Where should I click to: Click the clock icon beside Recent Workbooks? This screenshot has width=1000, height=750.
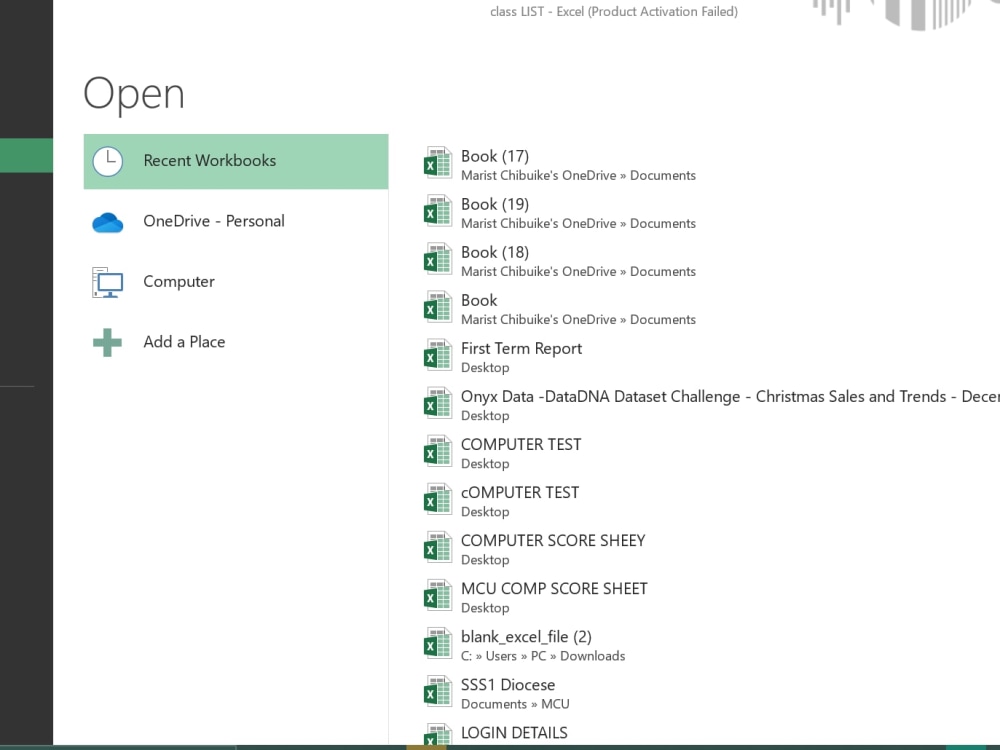point(108,161)
